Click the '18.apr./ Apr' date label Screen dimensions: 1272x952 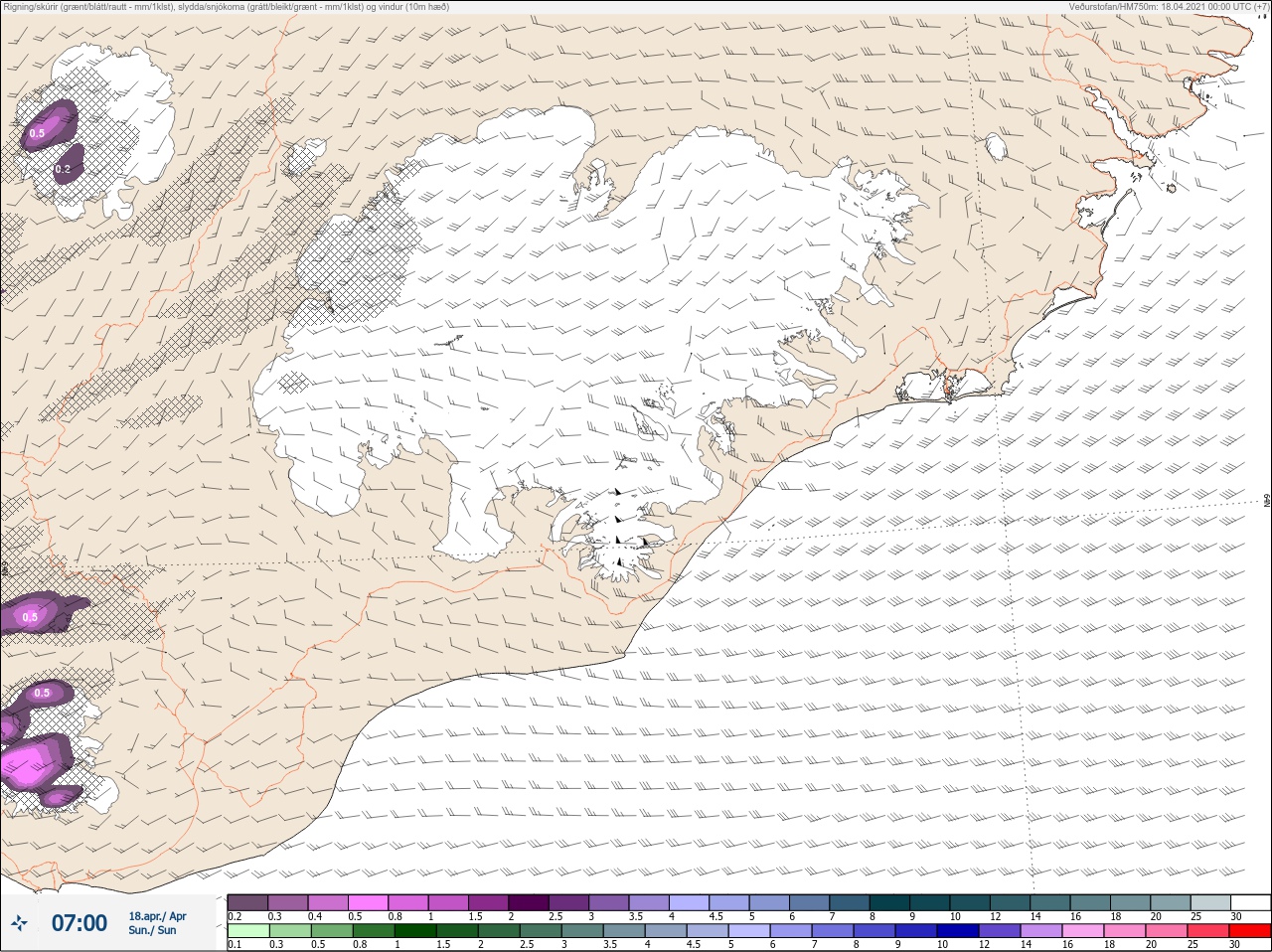[x=157, y=916]
